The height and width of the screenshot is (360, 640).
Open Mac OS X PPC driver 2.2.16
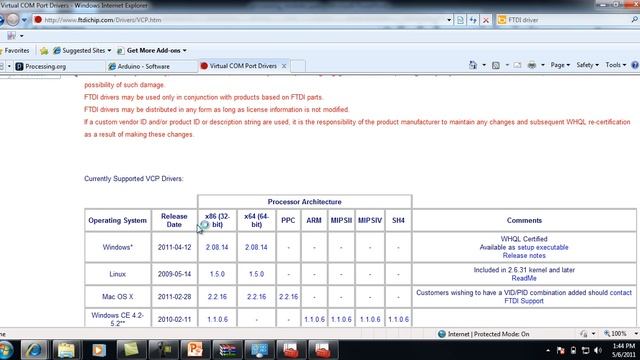[x=289, y=297]
